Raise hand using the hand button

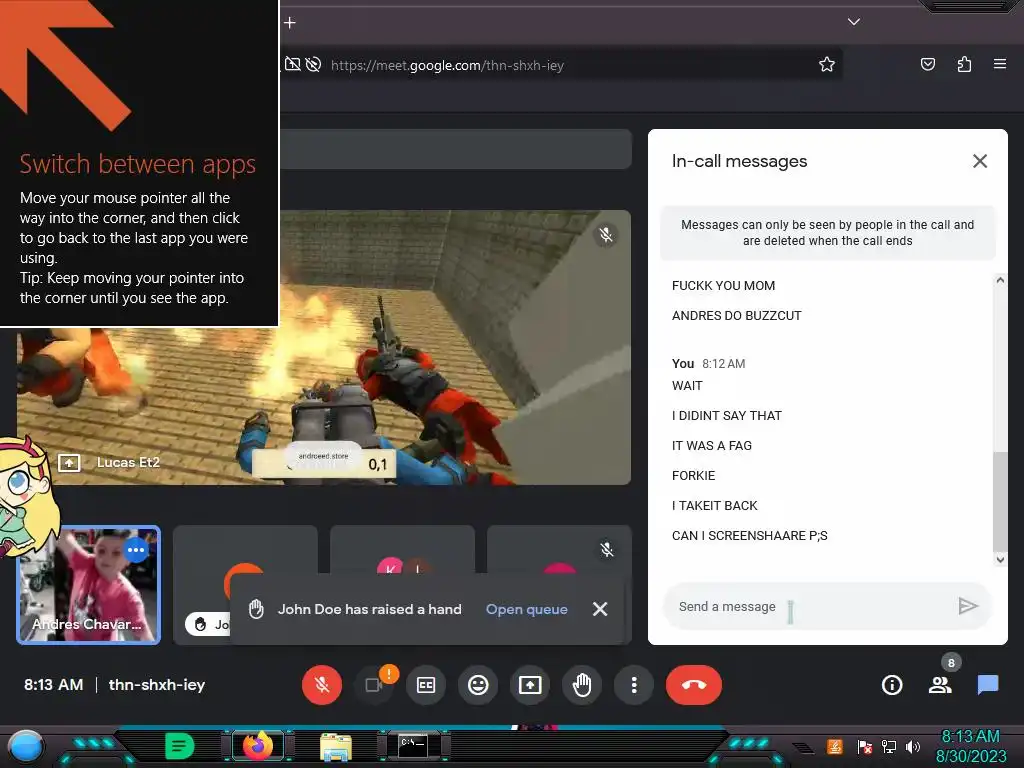(x=582, y=685)
